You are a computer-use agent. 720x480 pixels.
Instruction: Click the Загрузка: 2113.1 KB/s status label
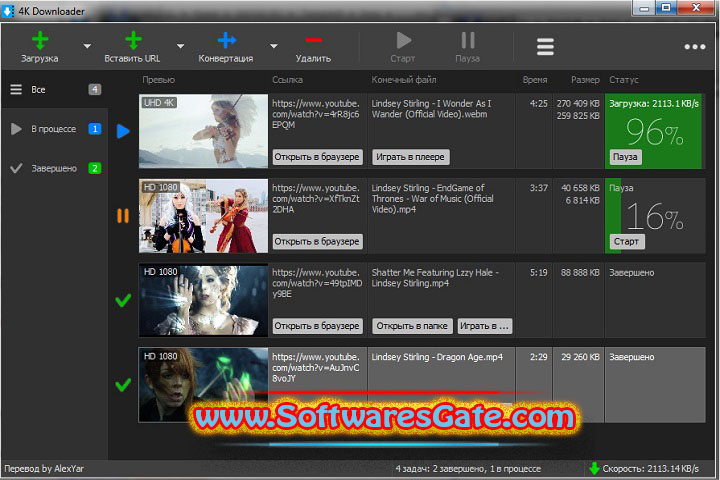tap(654, 104)
